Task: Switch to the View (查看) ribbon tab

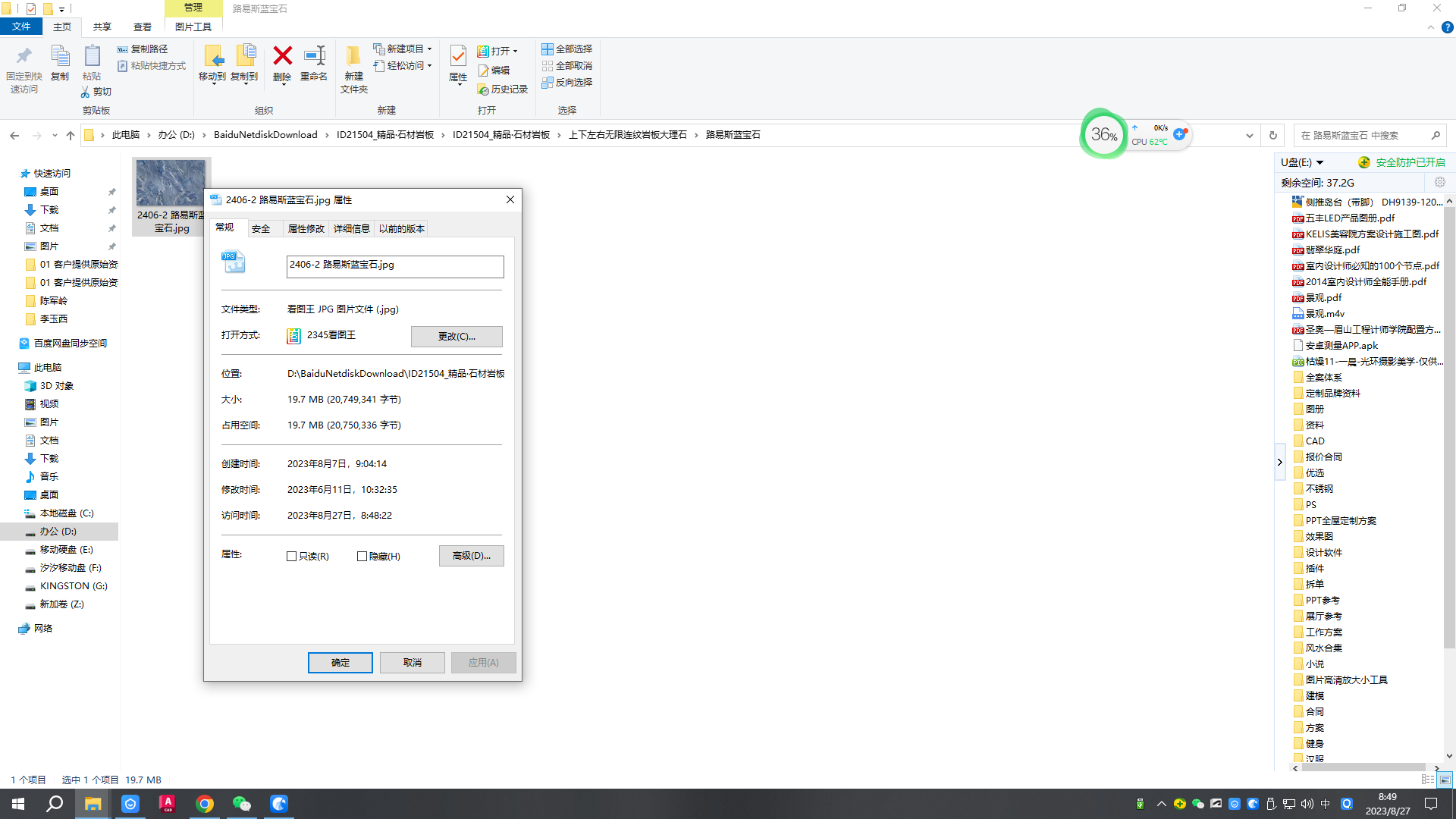Action: 143,27
